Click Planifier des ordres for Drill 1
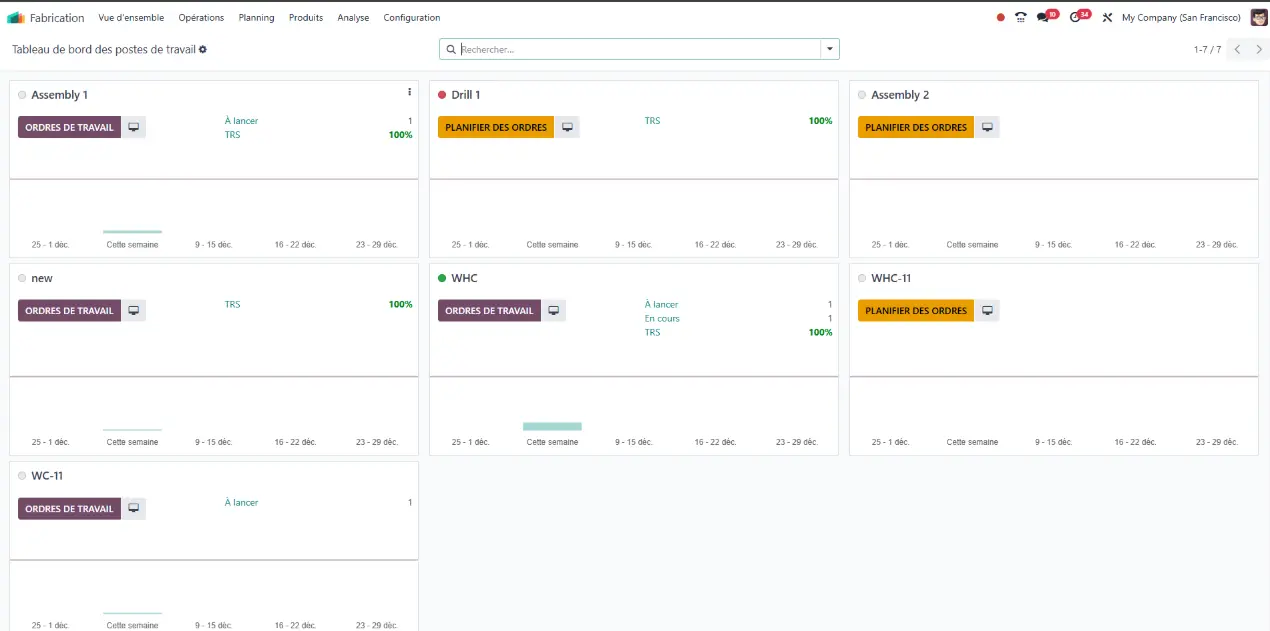This screenshot has width=1270, height=631. coord(496,127)
